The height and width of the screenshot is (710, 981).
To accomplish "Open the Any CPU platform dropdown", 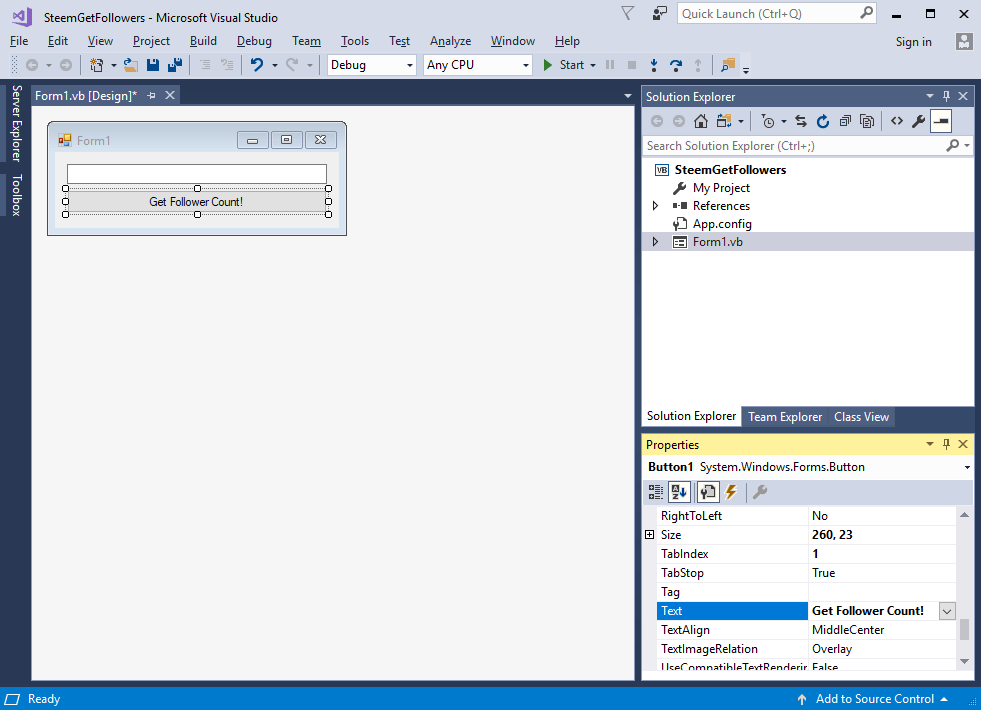I will click(x=526, y=65).
